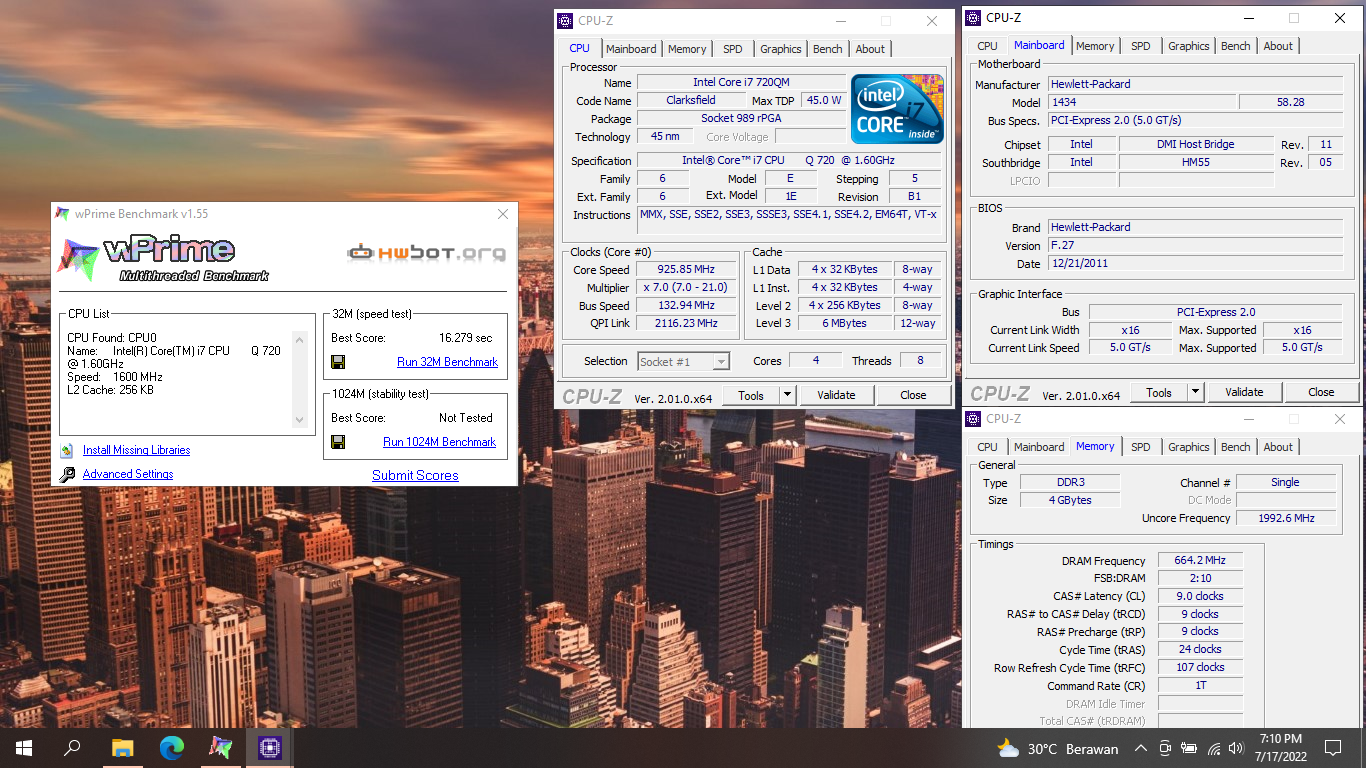Open the network Wi-Fi tray icon

(x=1214, y=748)
